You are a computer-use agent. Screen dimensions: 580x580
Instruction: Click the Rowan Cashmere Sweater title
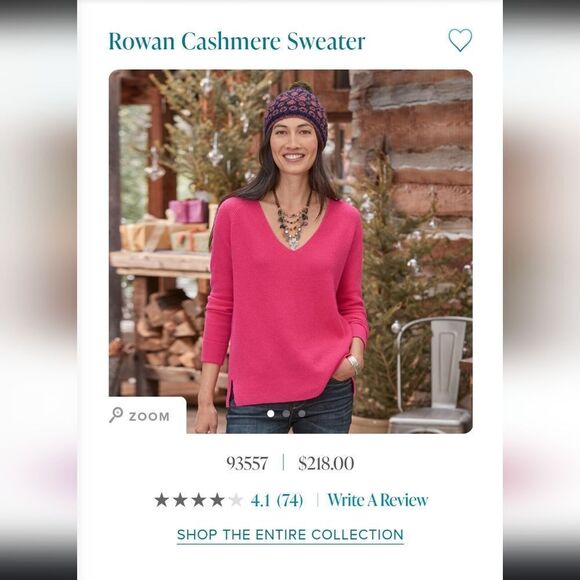237,41
